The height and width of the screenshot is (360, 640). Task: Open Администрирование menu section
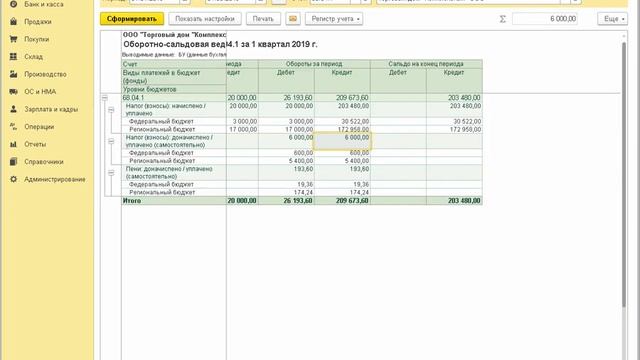55,180
